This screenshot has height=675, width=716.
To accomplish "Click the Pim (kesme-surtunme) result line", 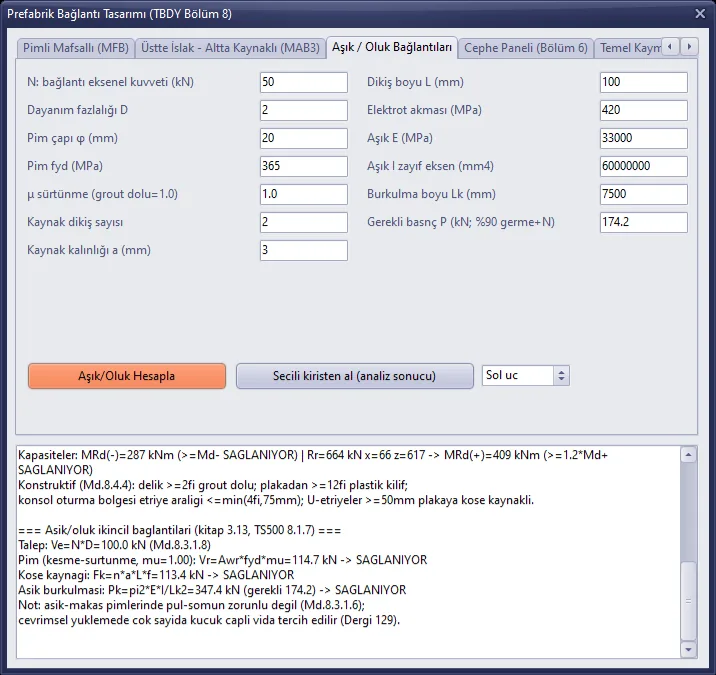I will [x=222, y=560].
